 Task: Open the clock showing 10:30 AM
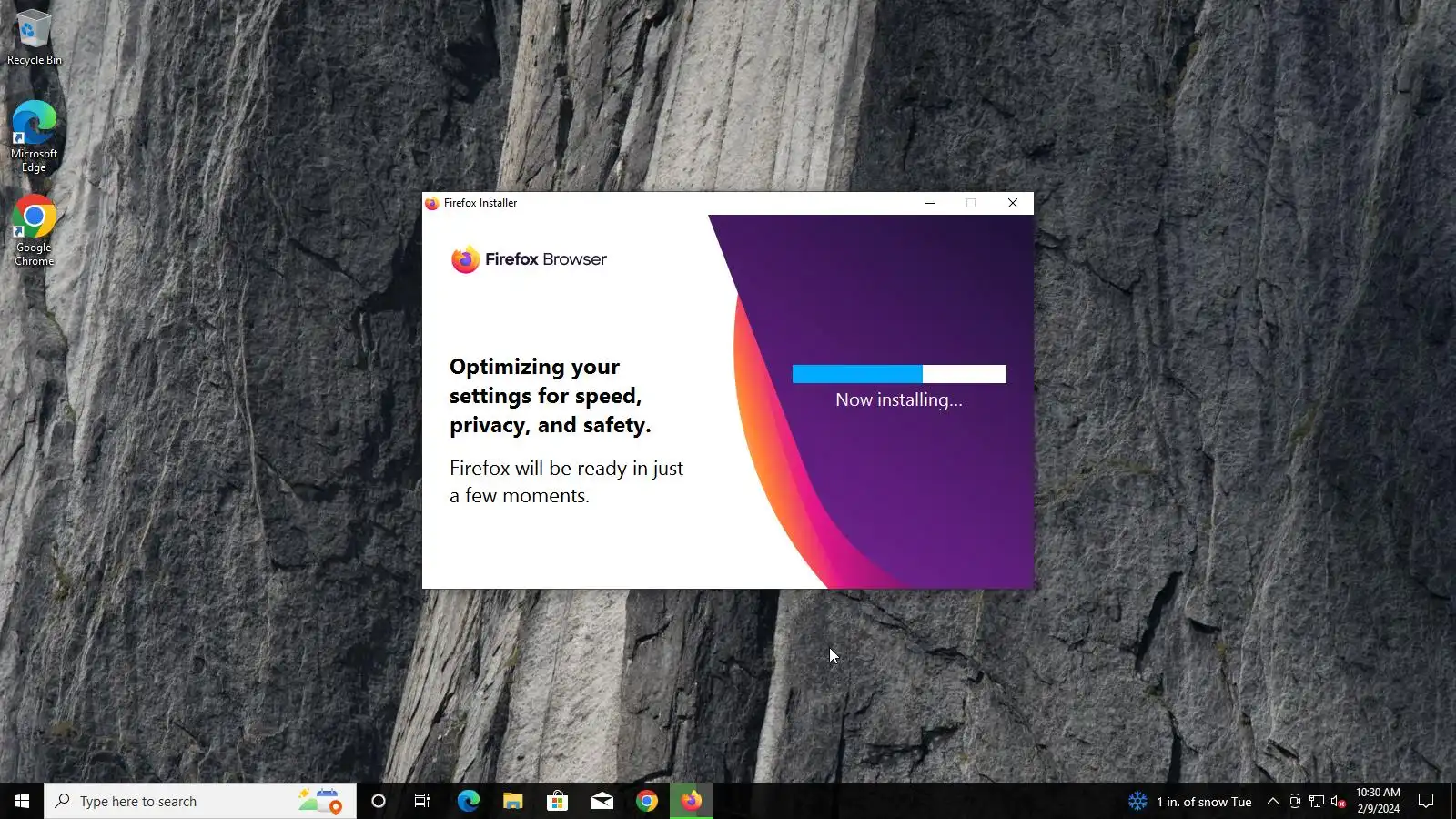click(1378, 801)
